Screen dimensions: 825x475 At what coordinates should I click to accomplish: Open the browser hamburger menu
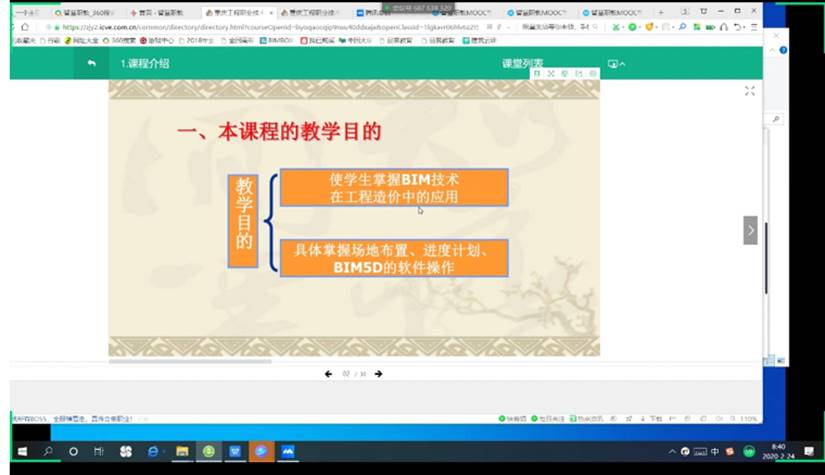[754, 27]
